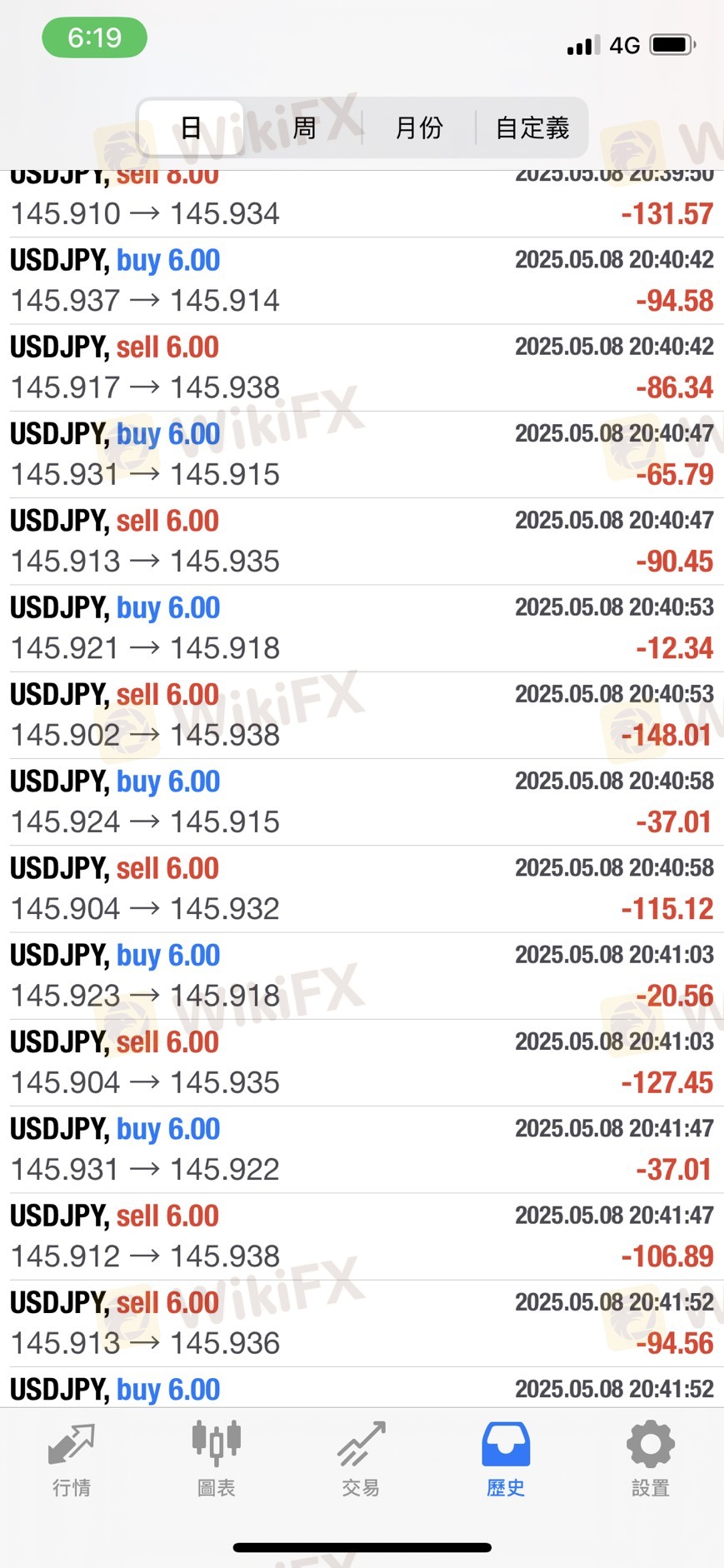Viewport: 724px width, 1568px height.
Task: Switch to the 周 week segment
Action: [x=304, y=127]
